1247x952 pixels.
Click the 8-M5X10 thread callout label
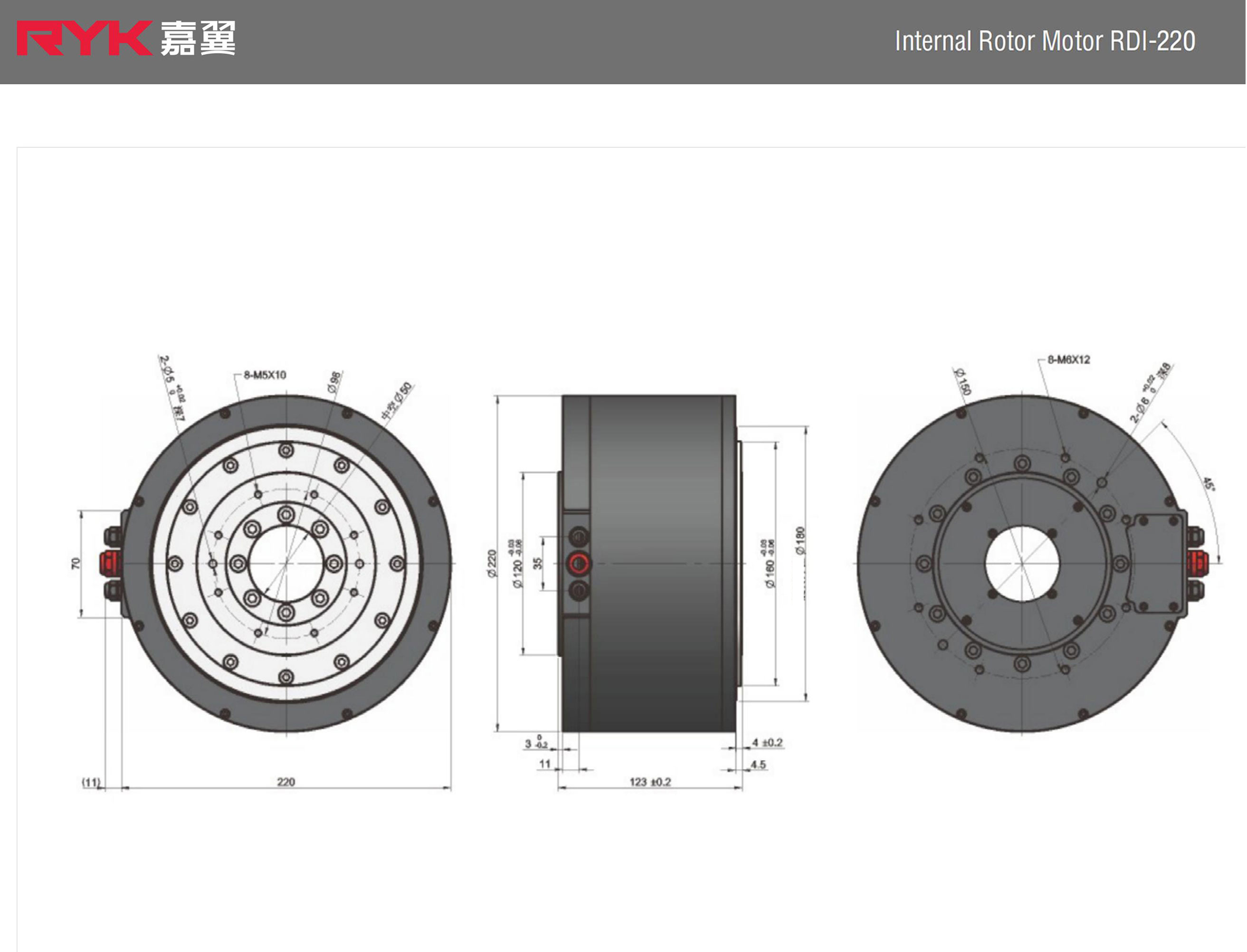tap(265, 375)
